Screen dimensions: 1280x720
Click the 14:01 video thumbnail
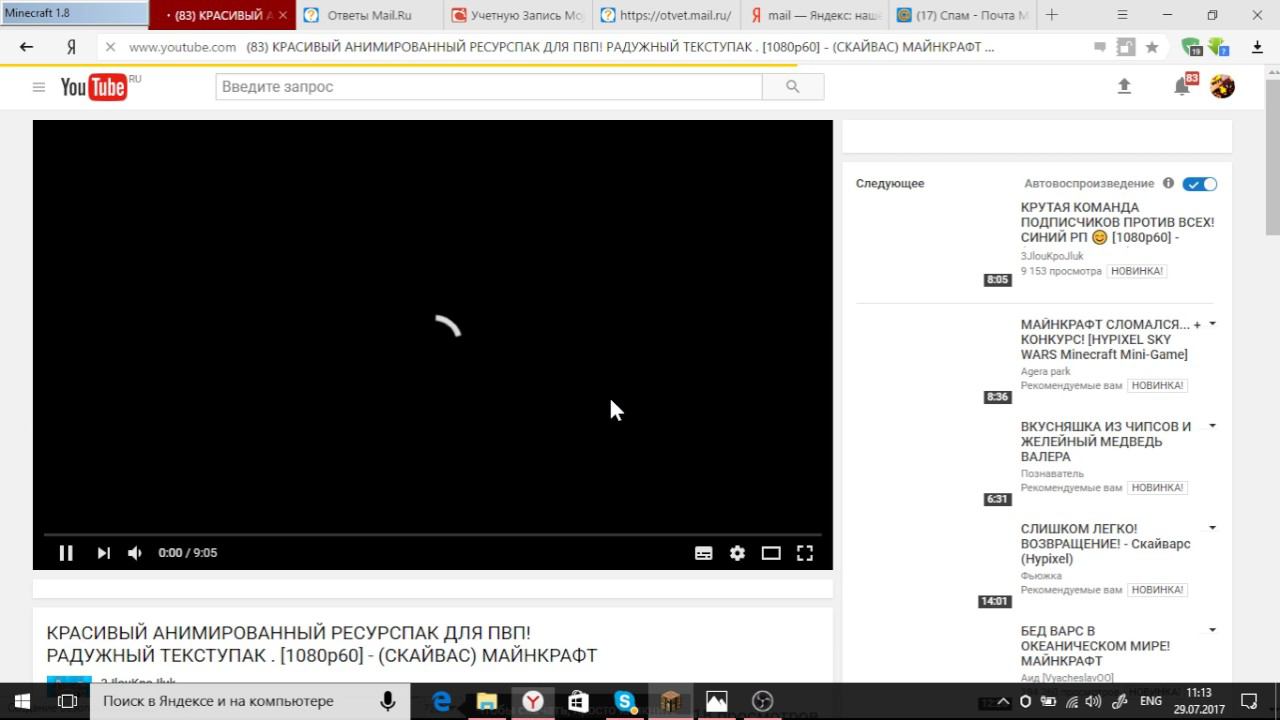[x=934, y=565]
